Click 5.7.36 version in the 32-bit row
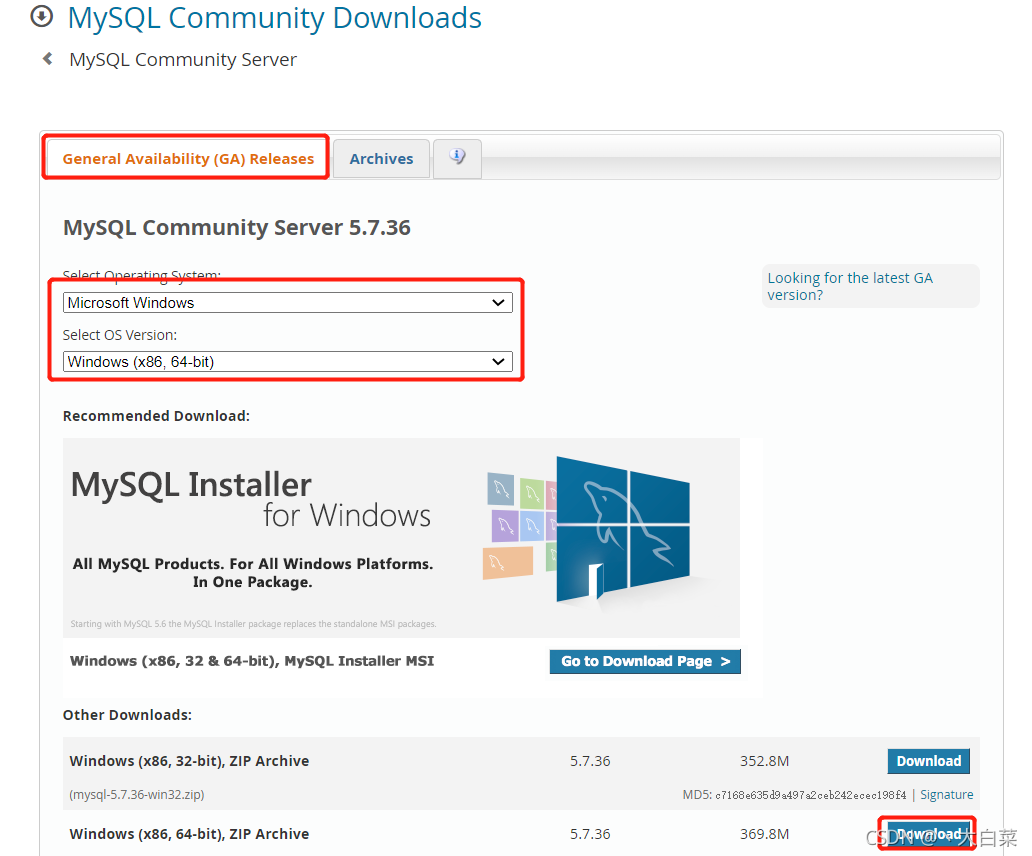 point(590,761)
